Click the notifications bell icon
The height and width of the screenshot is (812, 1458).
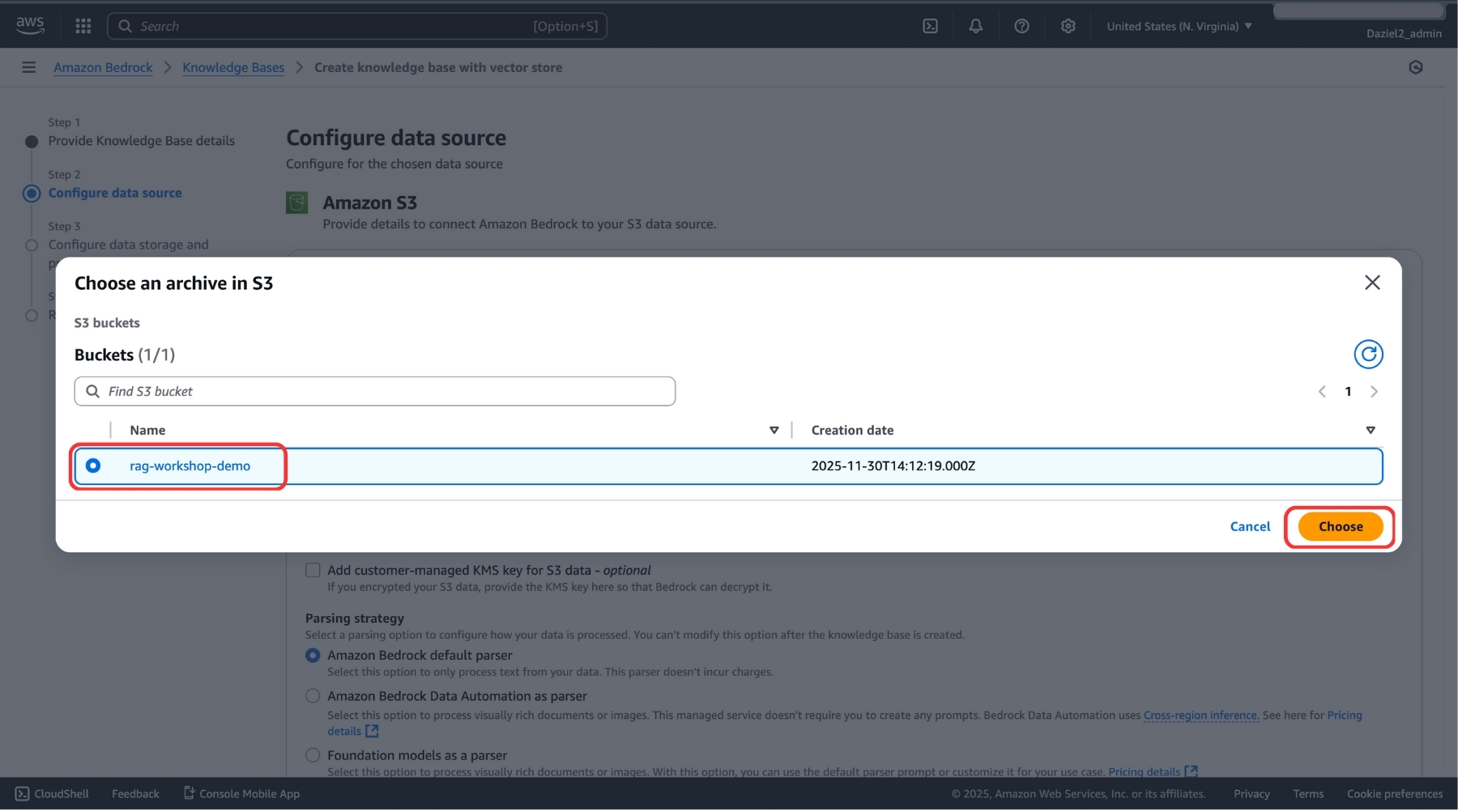(x=975, y=25)
